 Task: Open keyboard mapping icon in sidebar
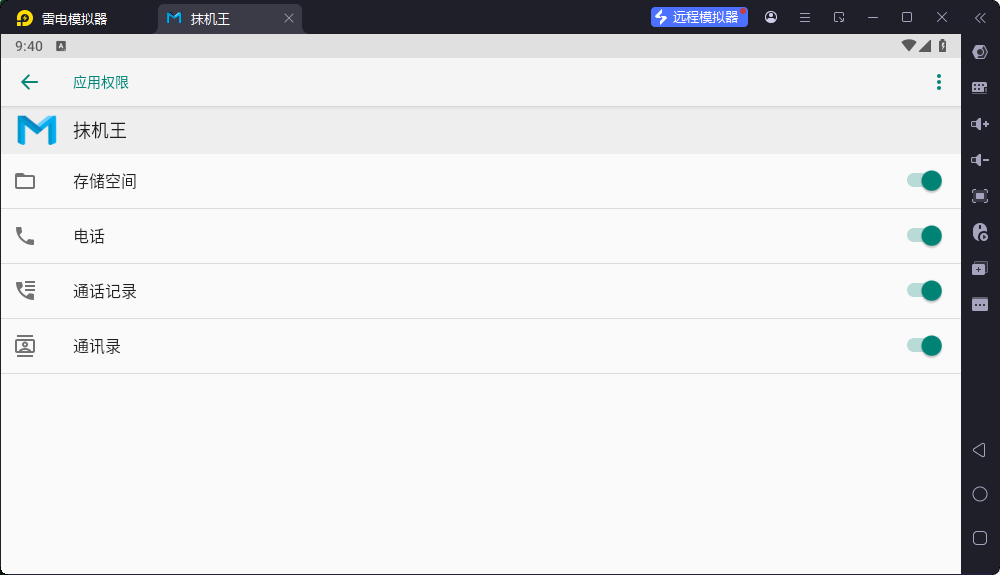point(980,88)
